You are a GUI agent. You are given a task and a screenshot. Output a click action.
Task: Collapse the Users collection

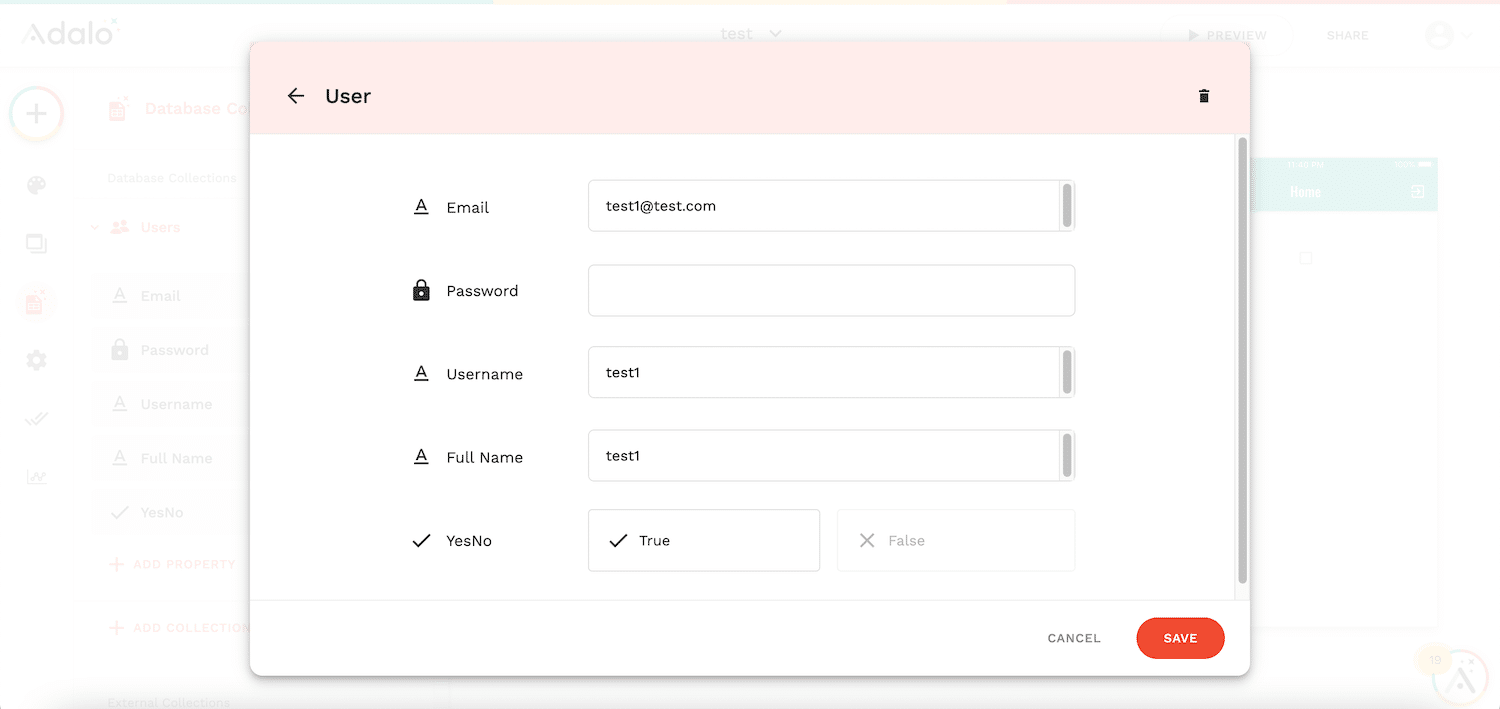(x=95, y=228)
